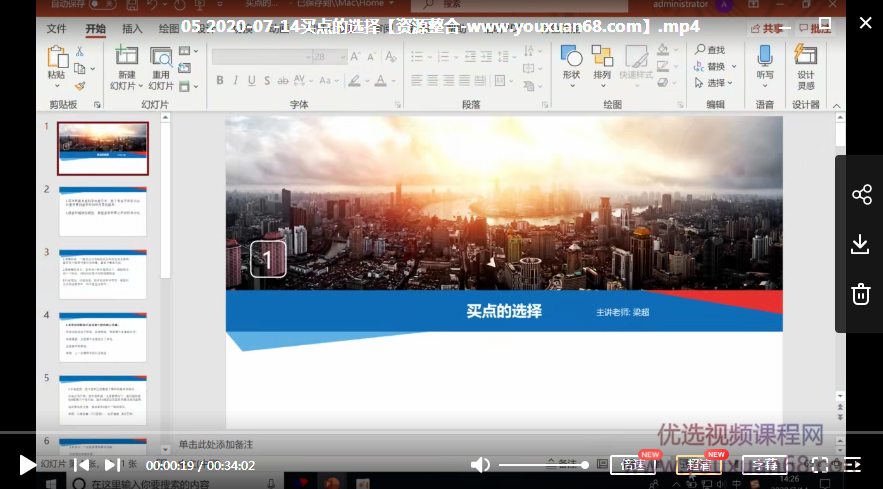Skip to the previous video

pos(81,464)
